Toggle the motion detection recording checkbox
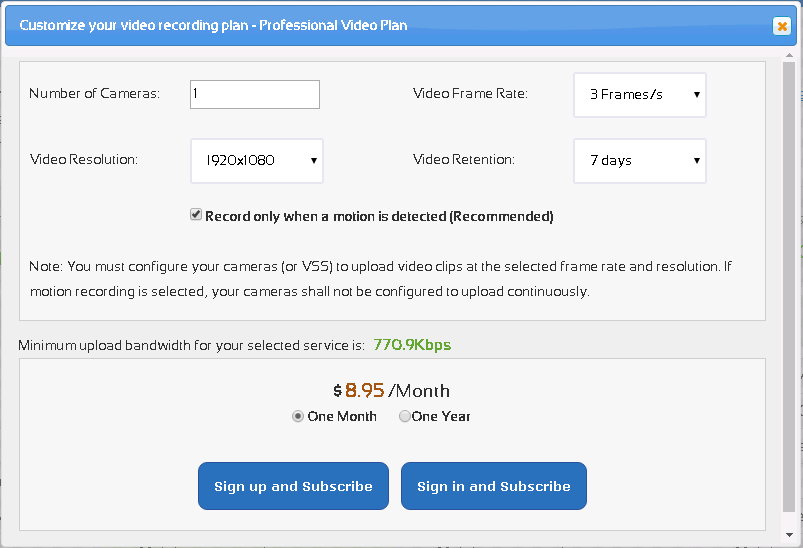This screenshot has height=548, width=803. point(196,215)
